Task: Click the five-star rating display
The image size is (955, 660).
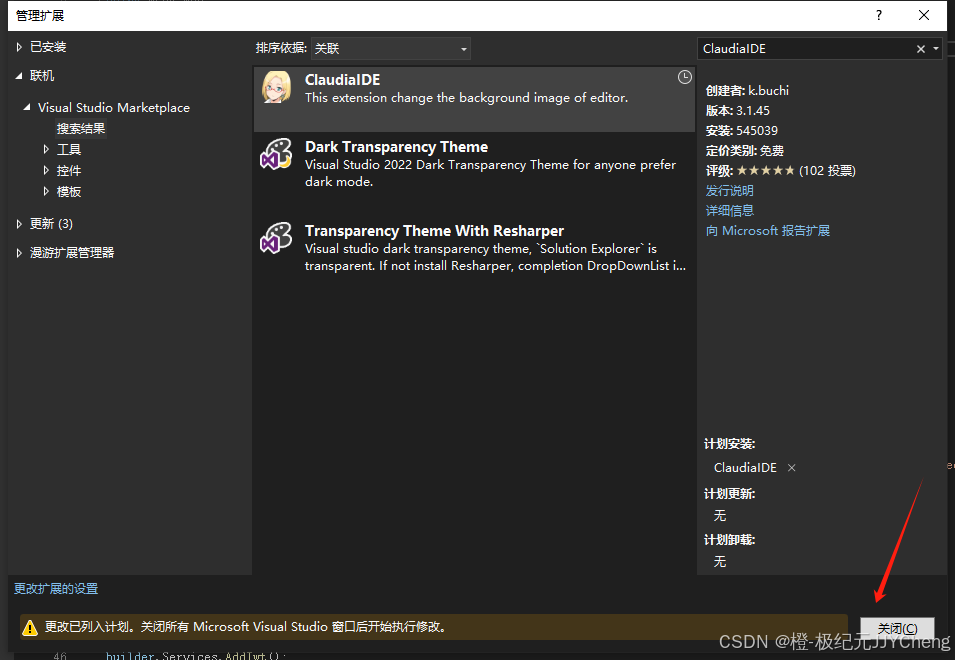Action: [766, 170]
